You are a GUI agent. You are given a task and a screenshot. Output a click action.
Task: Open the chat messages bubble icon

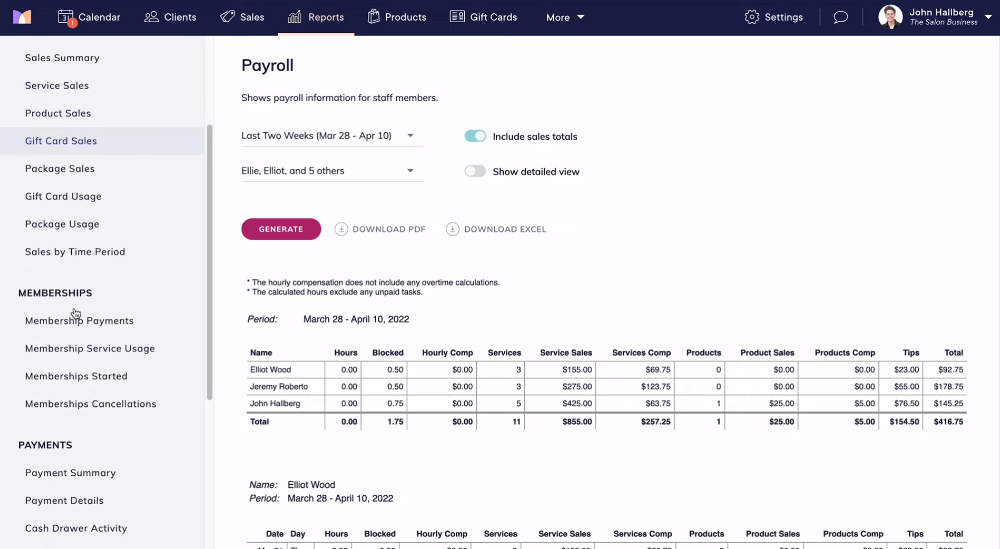[841, 17]
